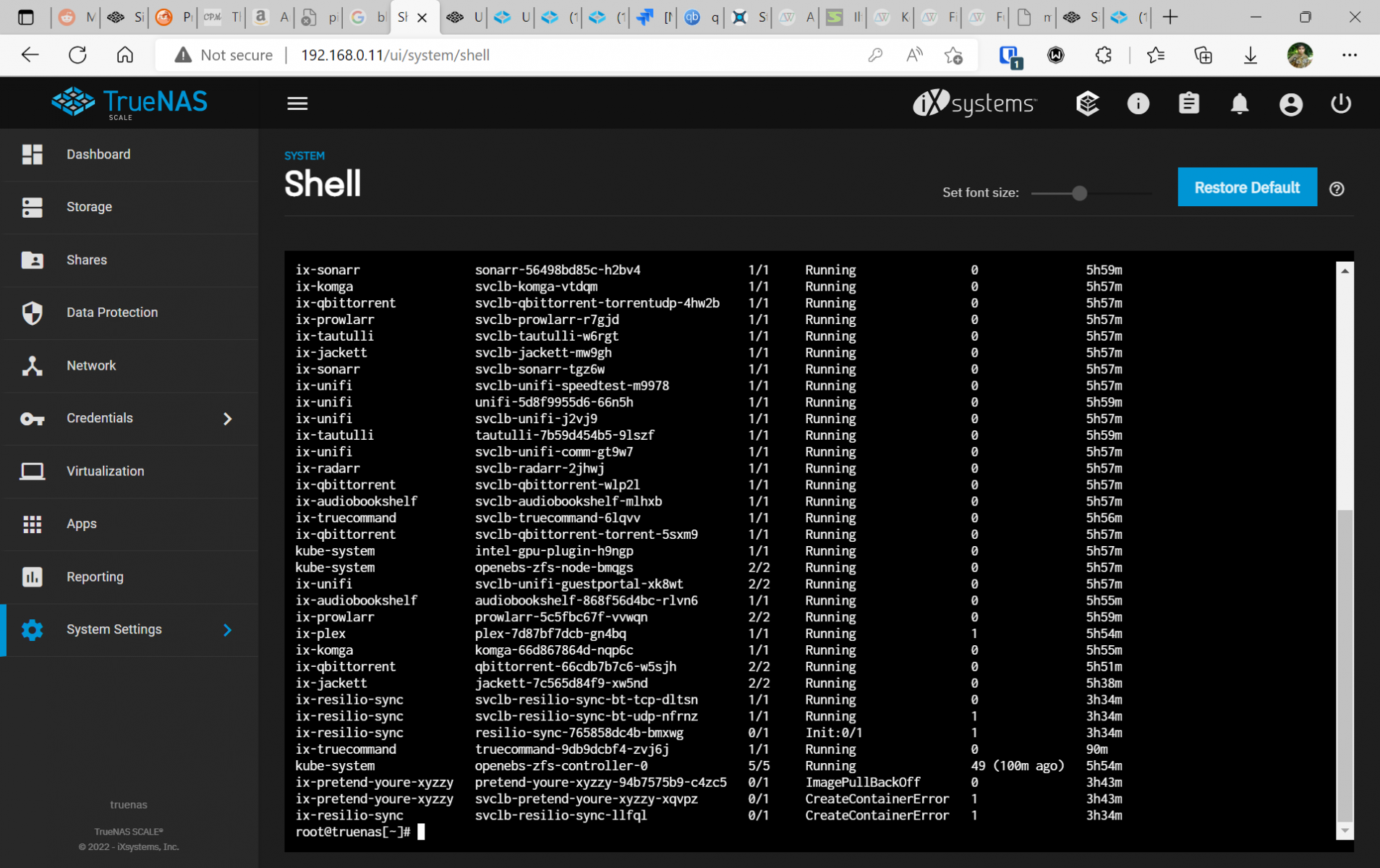Image resolution: width=1380 pixels, height=868 pixels.
Task: Open Network in the sidebar
Action: (129, 366)
